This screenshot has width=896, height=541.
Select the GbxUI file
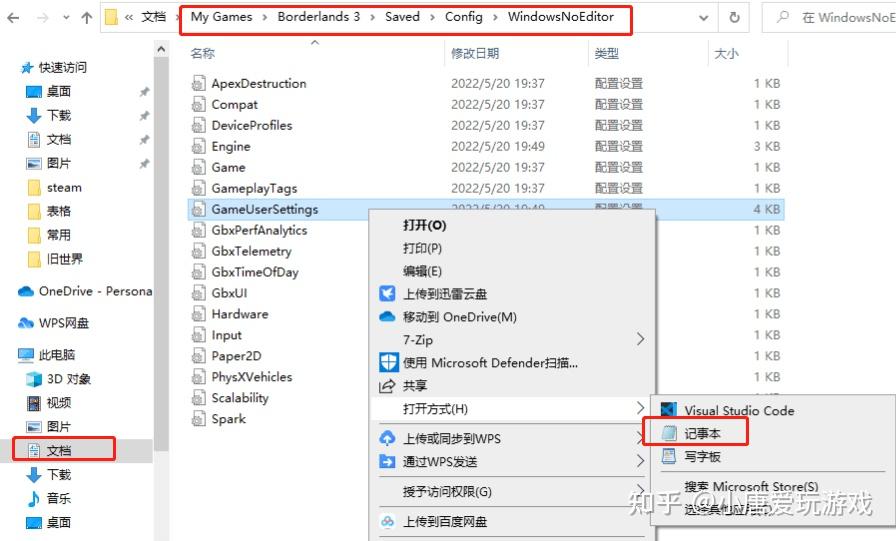point(229,293)
